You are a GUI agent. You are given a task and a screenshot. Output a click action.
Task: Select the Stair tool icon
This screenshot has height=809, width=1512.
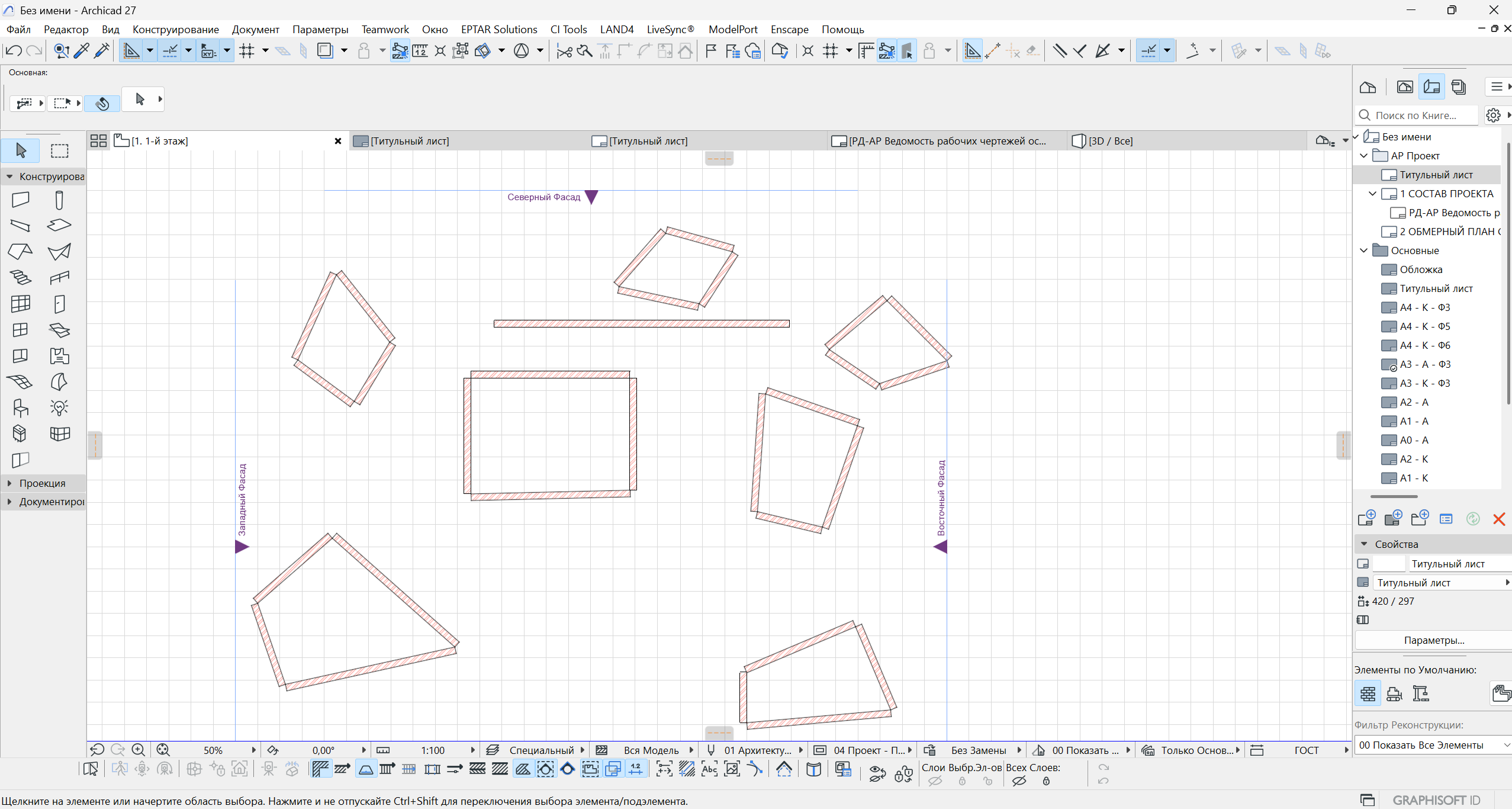(x=20, y=277)
